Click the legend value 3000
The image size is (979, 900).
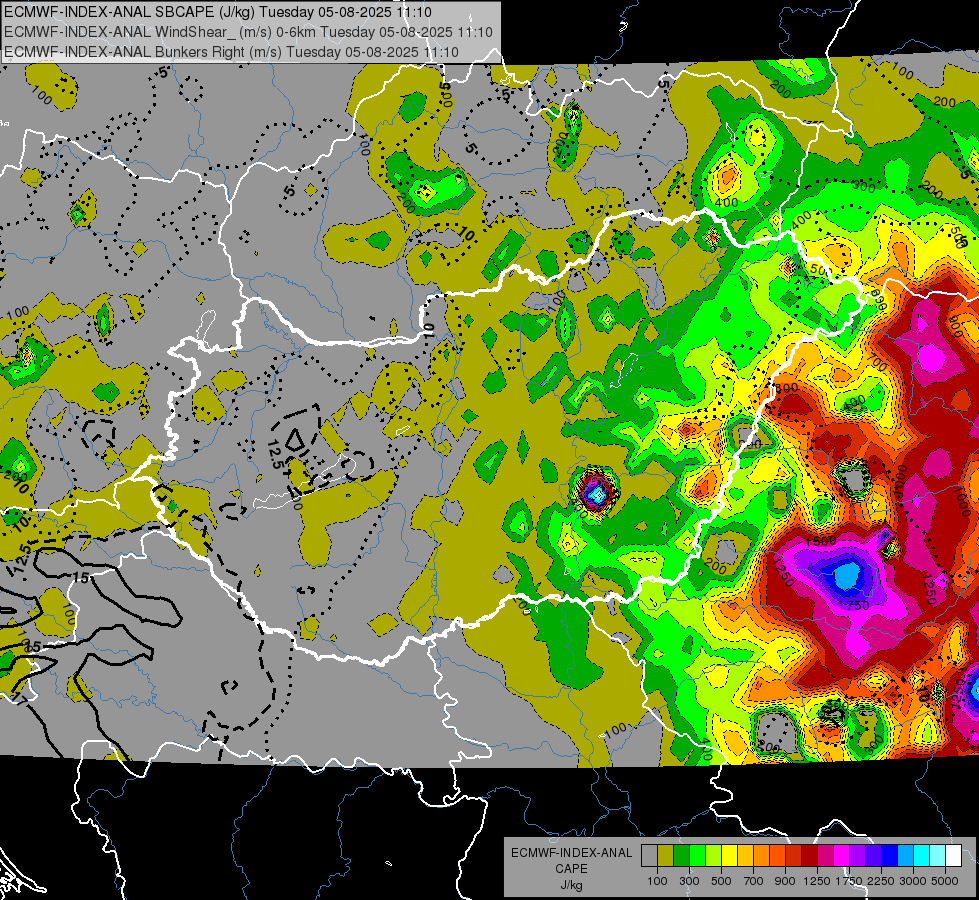(912, 881)
